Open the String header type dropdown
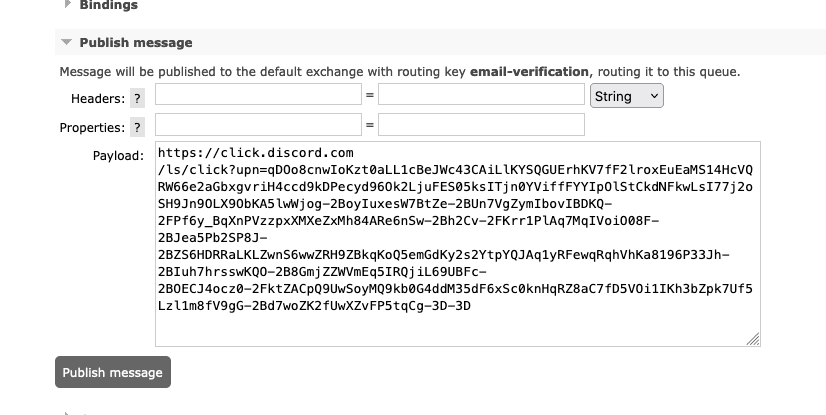826x415 pixels. 626,96
